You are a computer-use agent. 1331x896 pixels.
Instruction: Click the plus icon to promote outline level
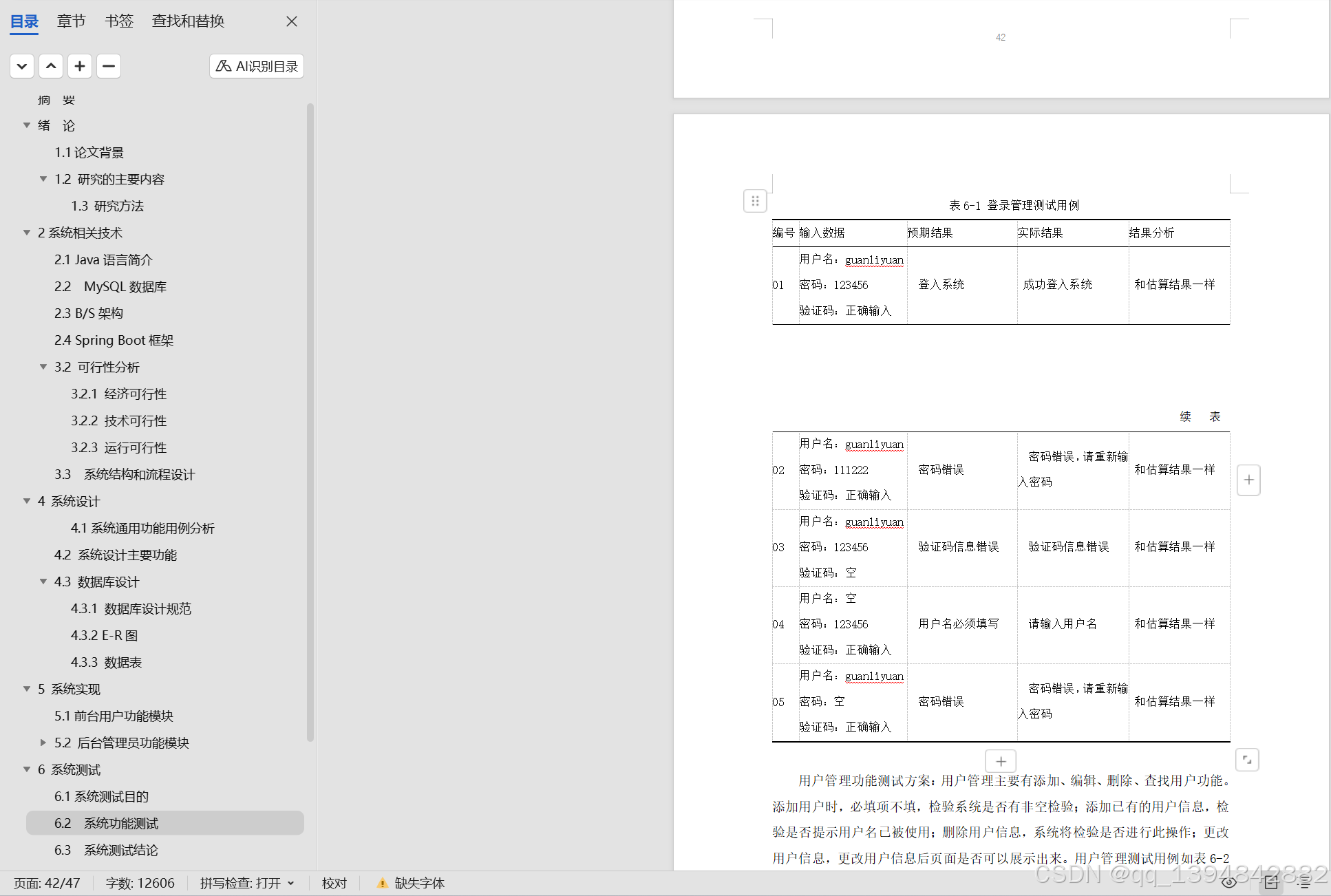(80, 66)
